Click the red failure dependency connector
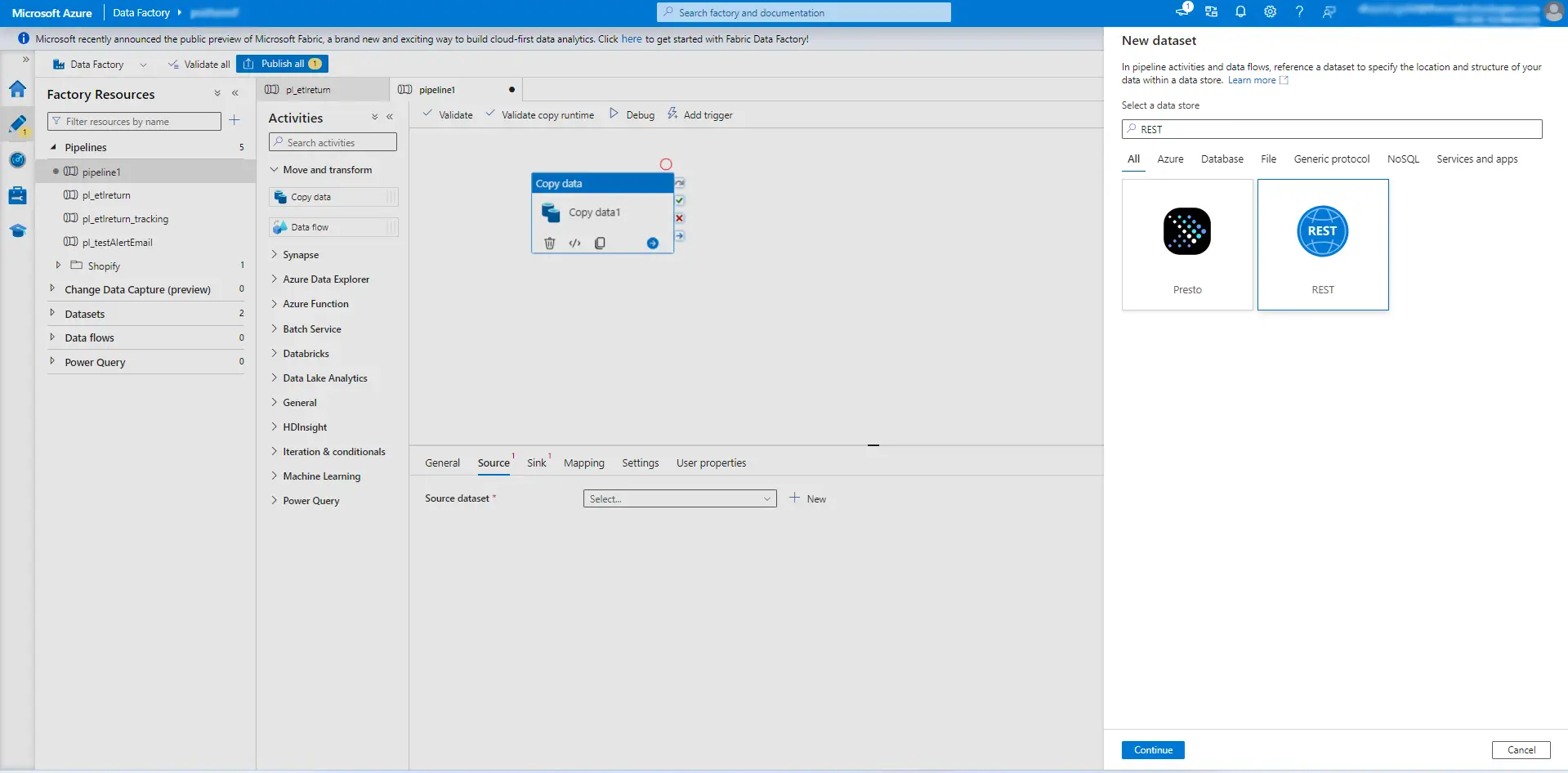The image size is (1568, 773). tap(680, 218)
